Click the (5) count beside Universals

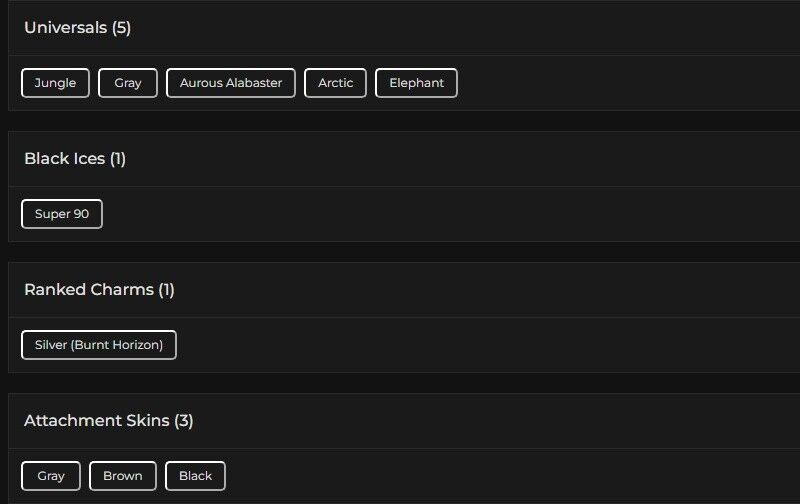[x=121, y=28]
